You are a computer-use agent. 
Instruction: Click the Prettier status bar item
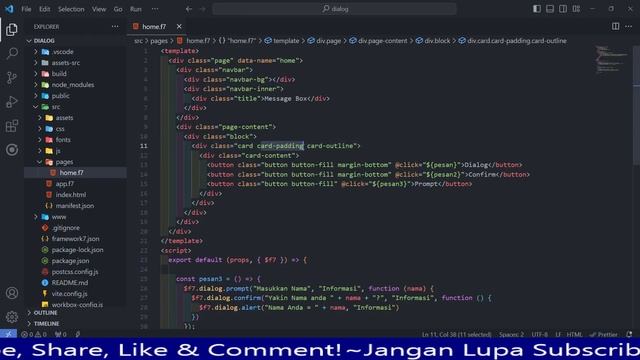604,334
